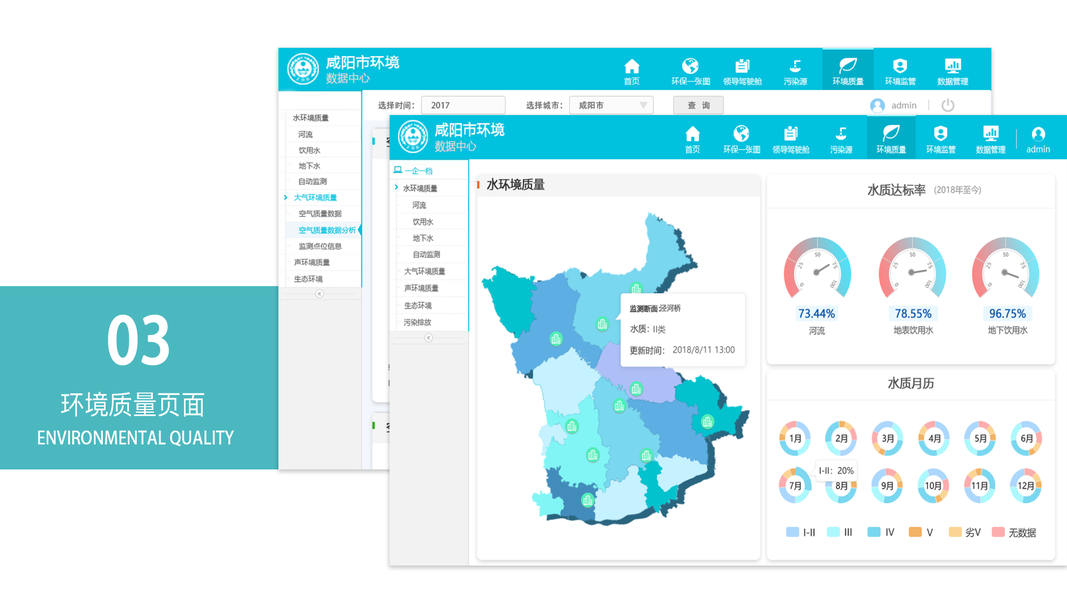The height and width of the screenshot is (600, 1067).
Task: Collapse back window sidebar with arrow icon
Action: pos(319,294)
